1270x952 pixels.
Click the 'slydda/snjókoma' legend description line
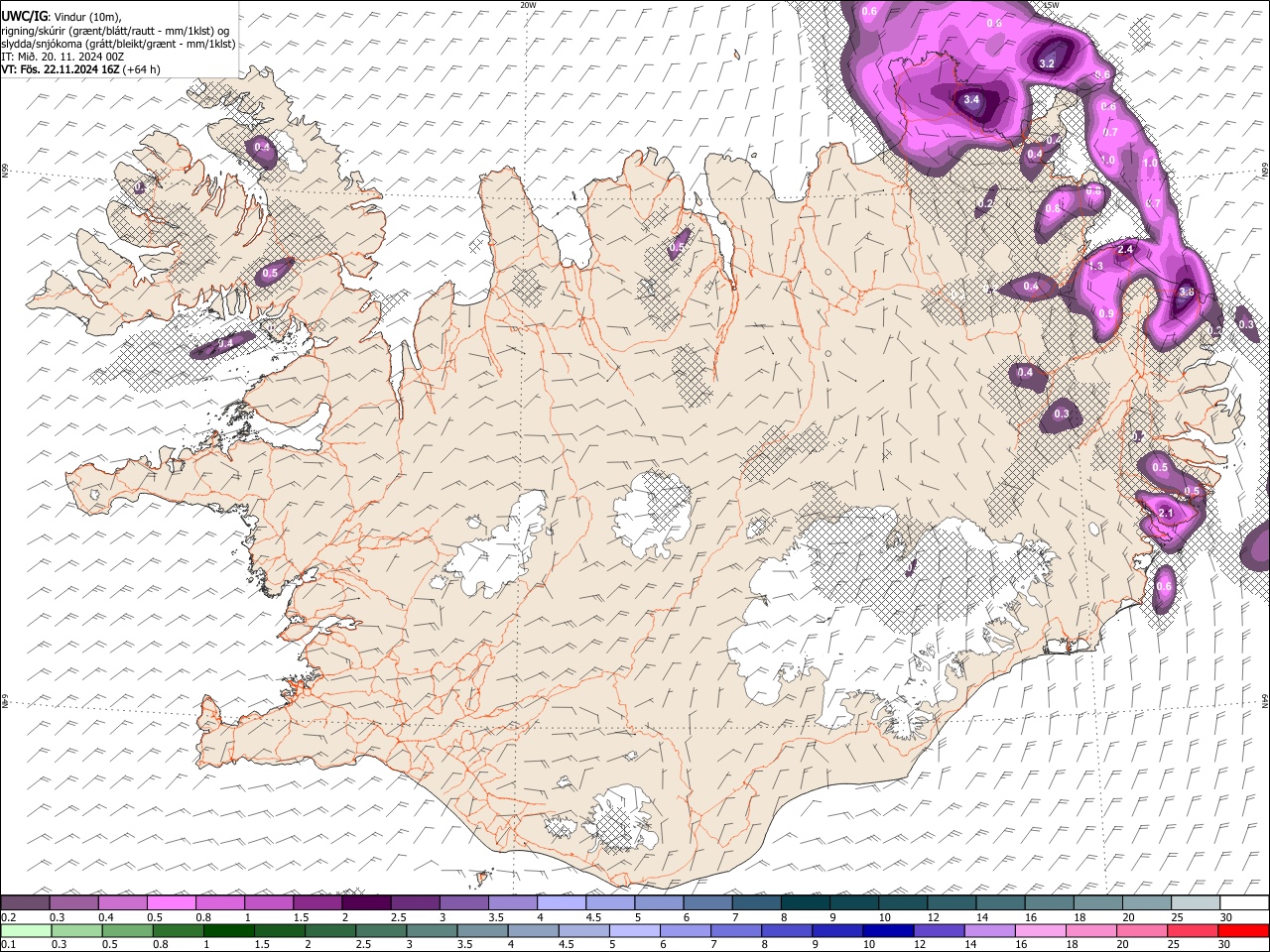118,44
